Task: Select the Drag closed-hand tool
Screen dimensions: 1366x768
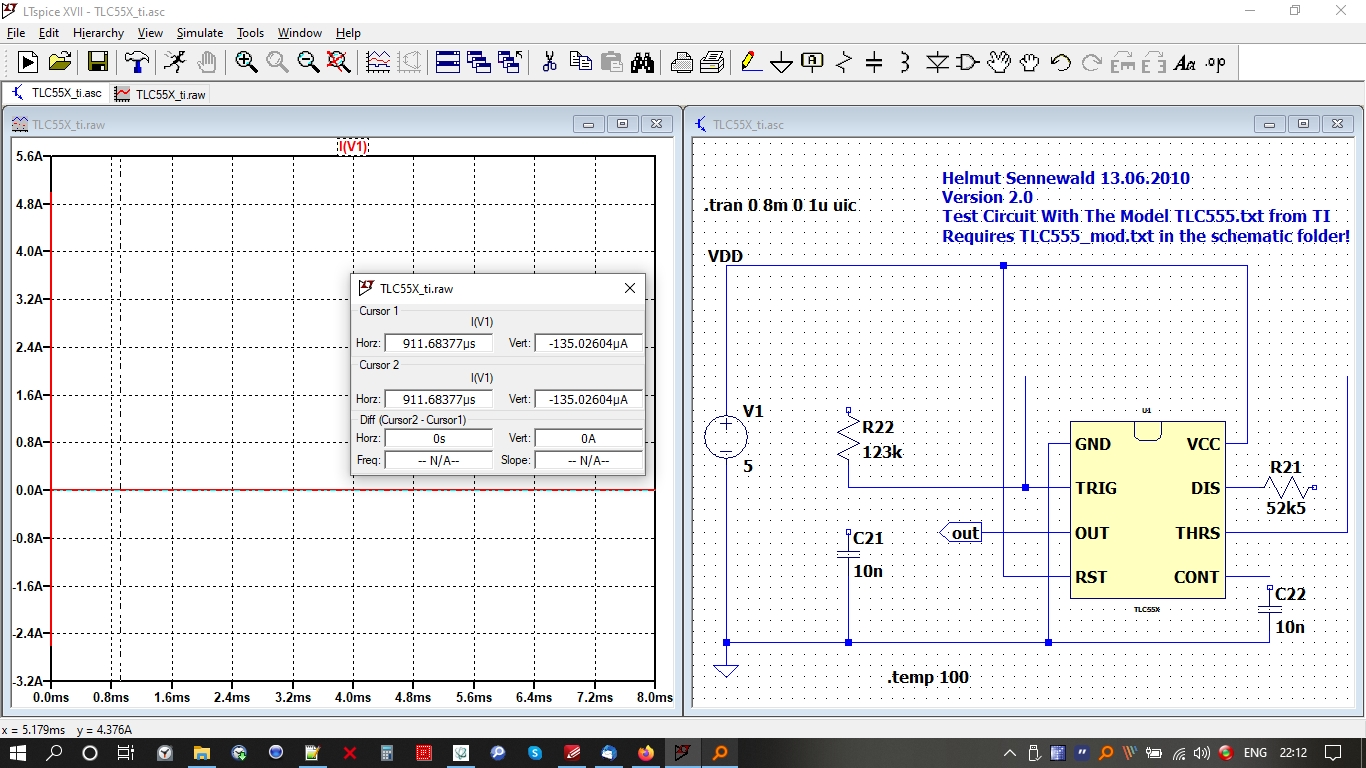Action: (1030, 62)
